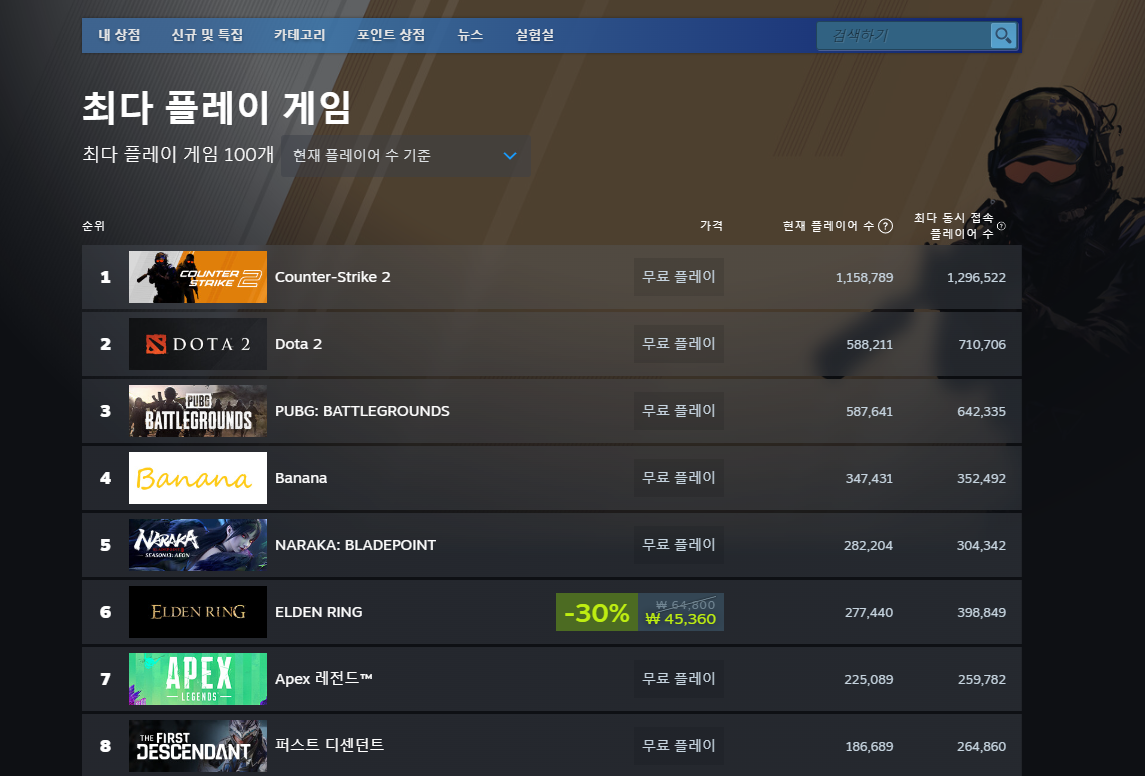
Task: Open 현재 플레이어 수 기준 dropdown
Action: pyautogui.click(x=405, y=155)
